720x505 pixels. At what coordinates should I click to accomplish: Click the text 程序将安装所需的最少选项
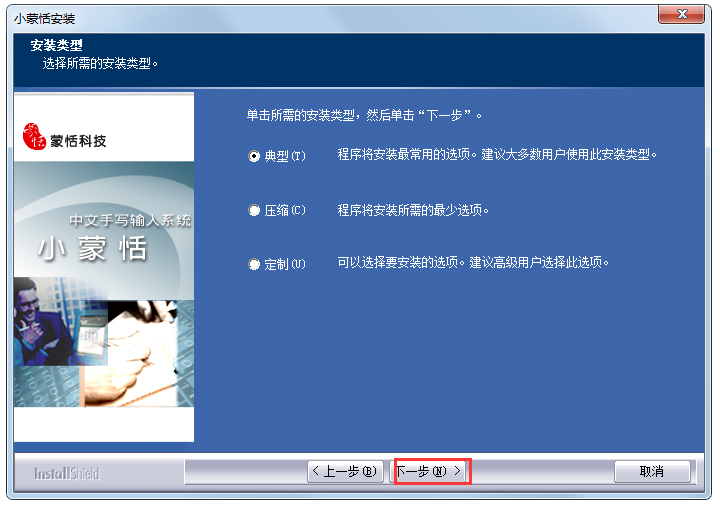coord(413,210)
